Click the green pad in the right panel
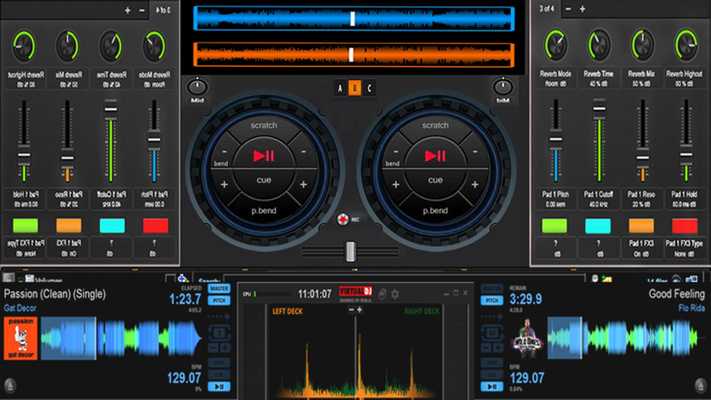The image size is (711, 400). click(x=555, y=226)
